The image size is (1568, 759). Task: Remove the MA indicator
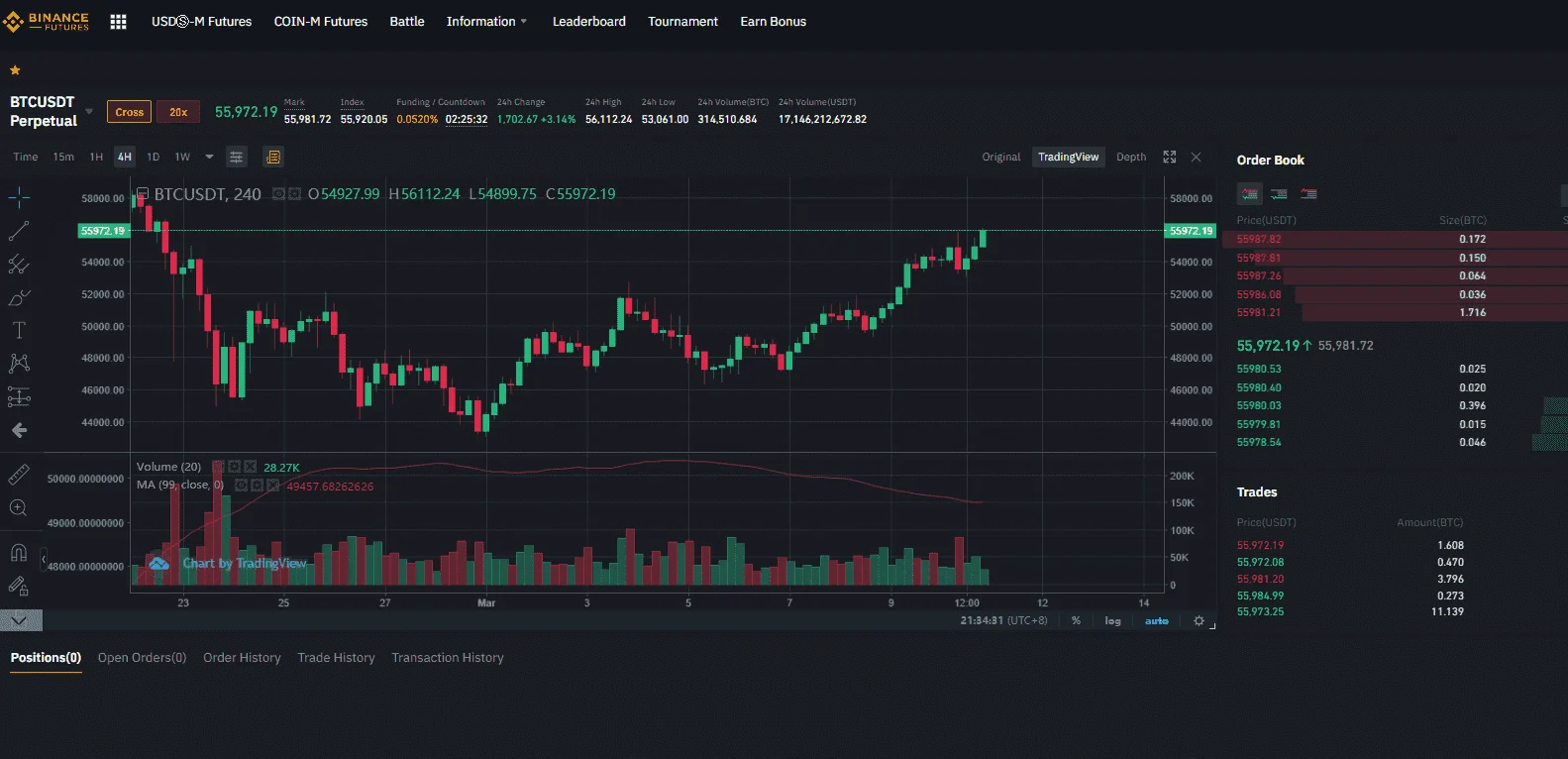[272, 486]
